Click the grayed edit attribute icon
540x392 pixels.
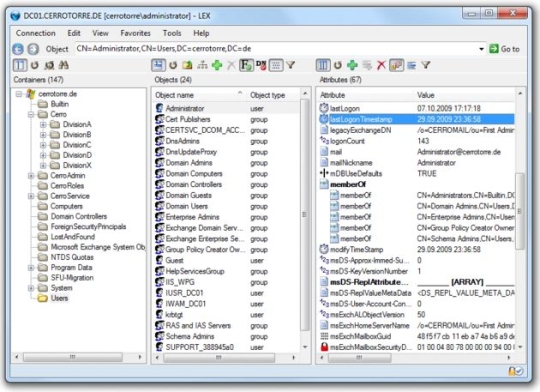(x=367, y=65)
